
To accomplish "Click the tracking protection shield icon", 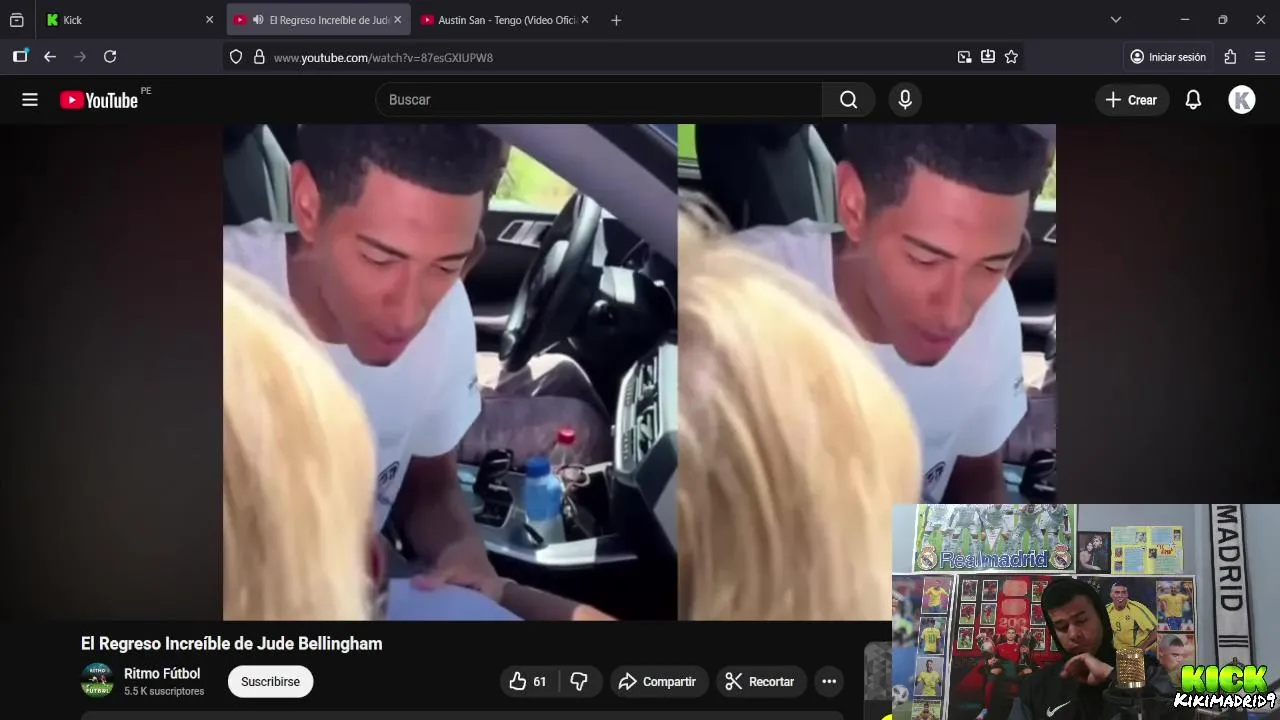I will [x=236, y=57].
